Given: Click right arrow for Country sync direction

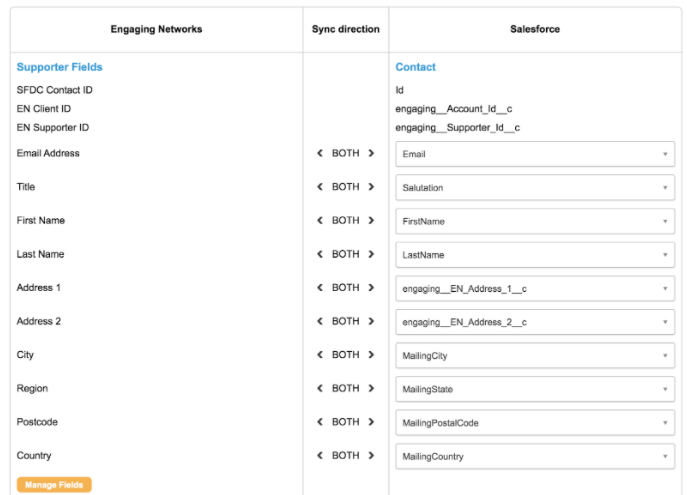Looking at the screenshot, I should tap(371, 456).
